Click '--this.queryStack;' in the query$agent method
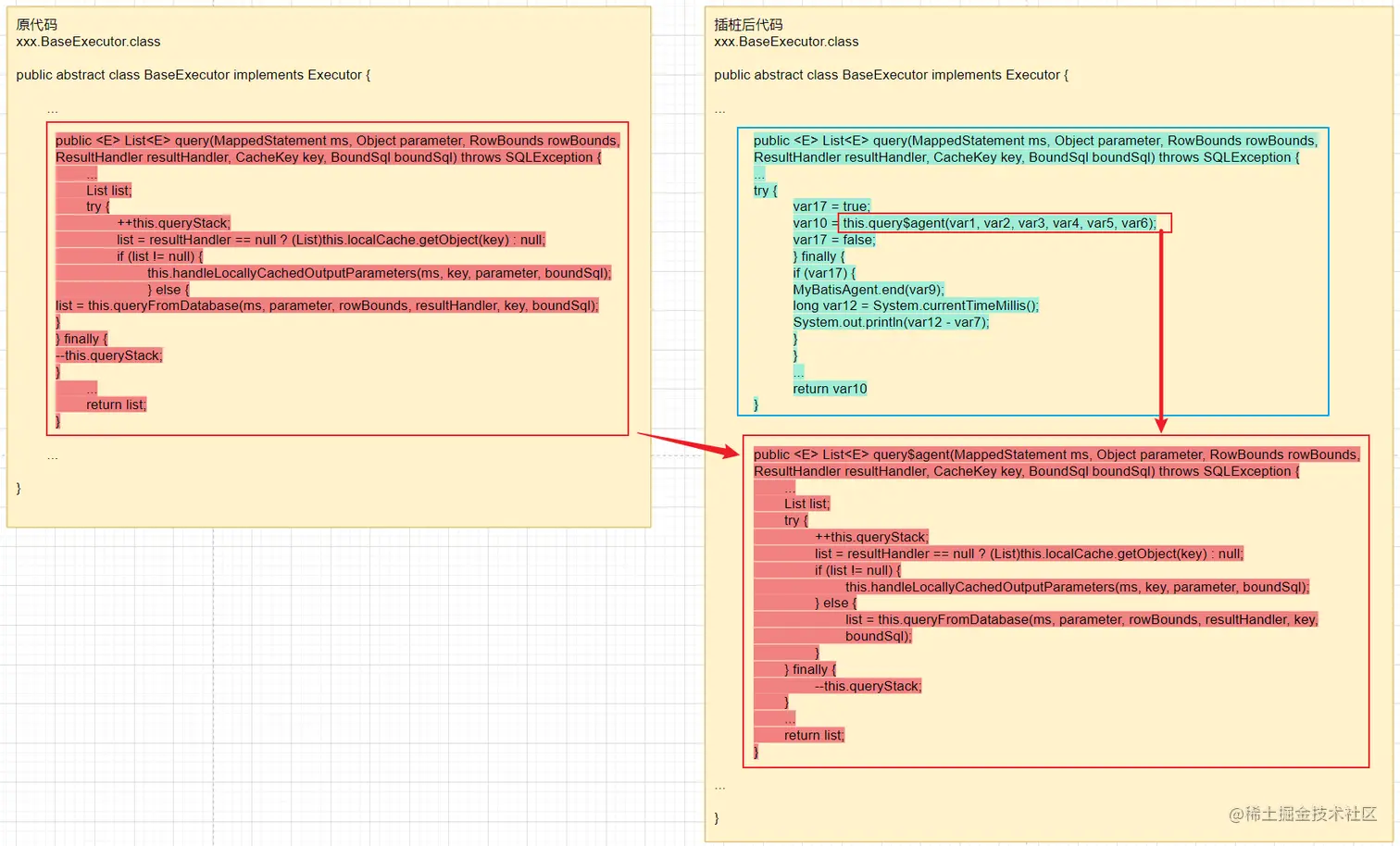Image resolution: width=1400 pixels, height=846 pixels. pyautogui.click(x=868, y=686)
